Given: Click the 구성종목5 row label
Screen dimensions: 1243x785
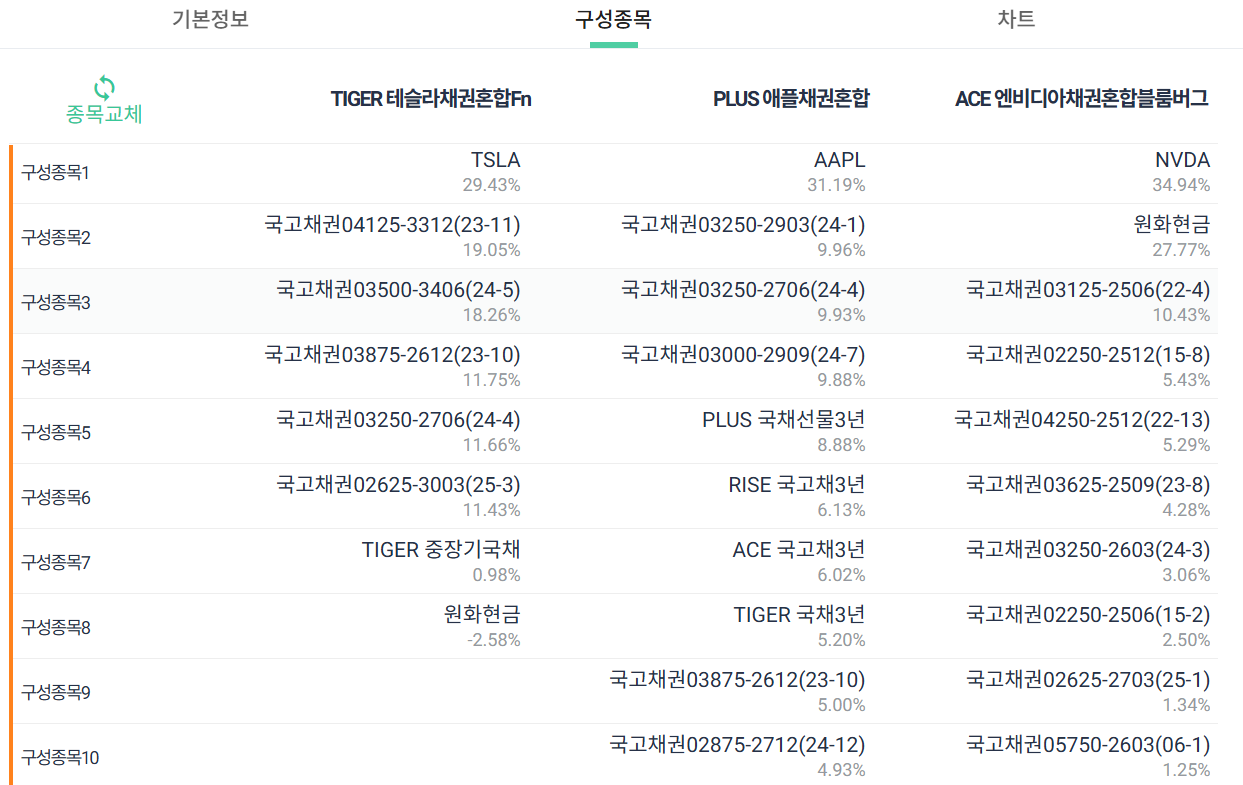Looking at the screenshot, I should pyautogui.click(x=55, y=433).
